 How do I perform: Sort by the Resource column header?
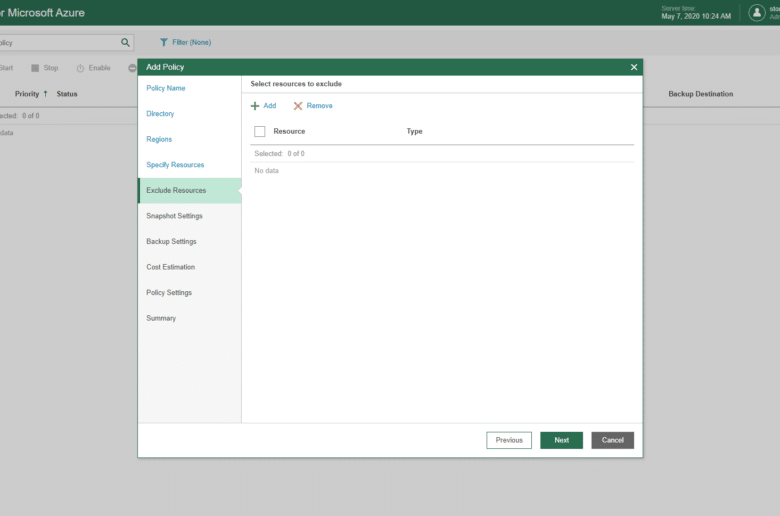coord(289,131)
